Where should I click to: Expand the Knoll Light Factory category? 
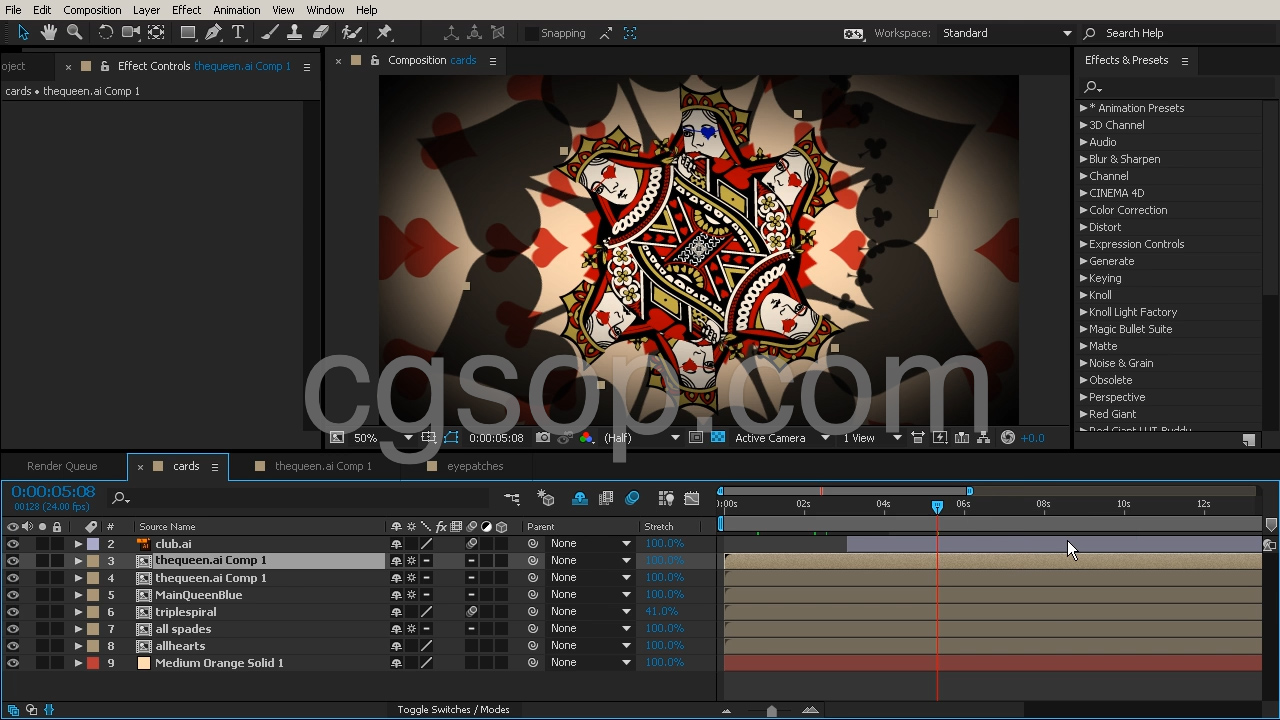pos(1083,312)
